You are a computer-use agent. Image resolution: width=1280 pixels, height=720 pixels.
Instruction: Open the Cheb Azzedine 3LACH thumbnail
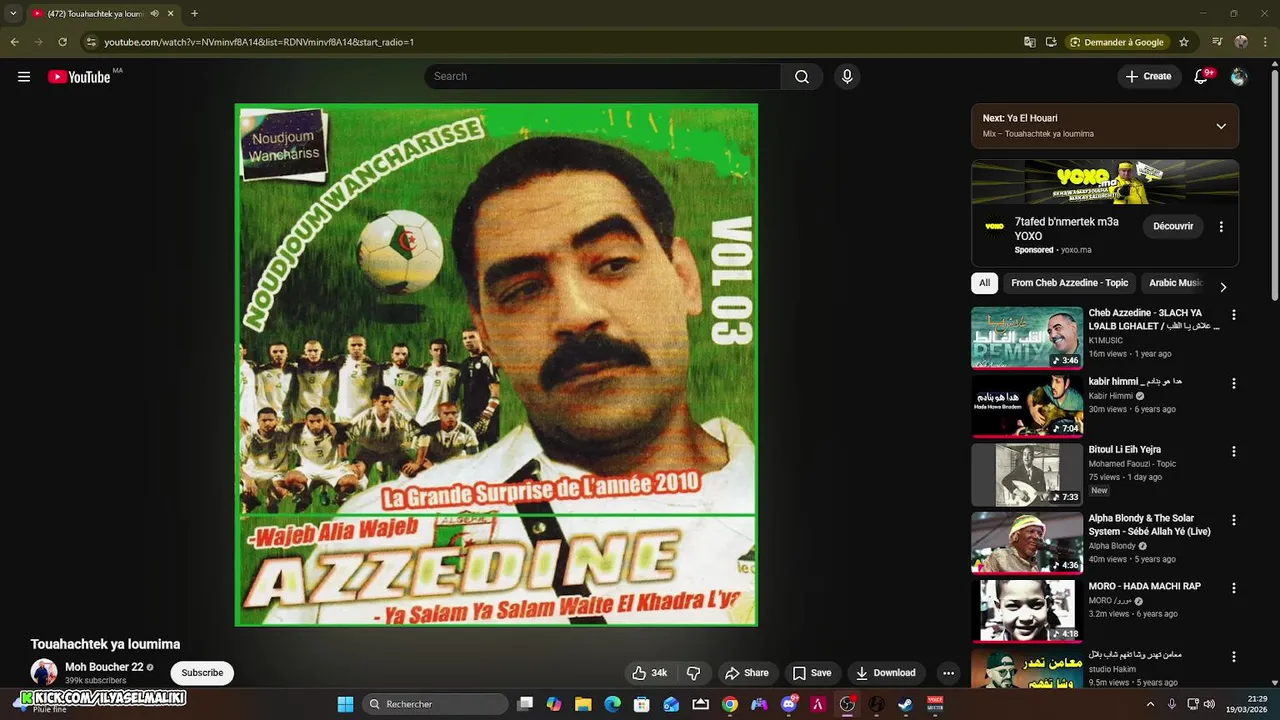1027,338
